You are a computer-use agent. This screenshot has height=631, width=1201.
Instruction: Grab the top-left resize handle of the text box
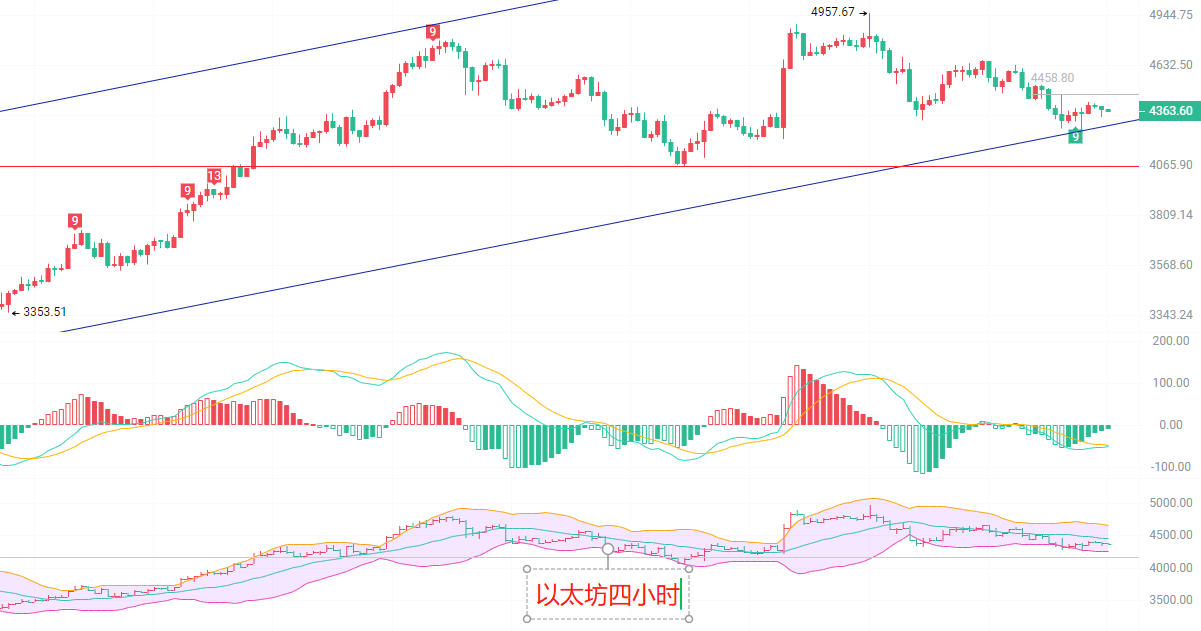click(x=527, y=569)
